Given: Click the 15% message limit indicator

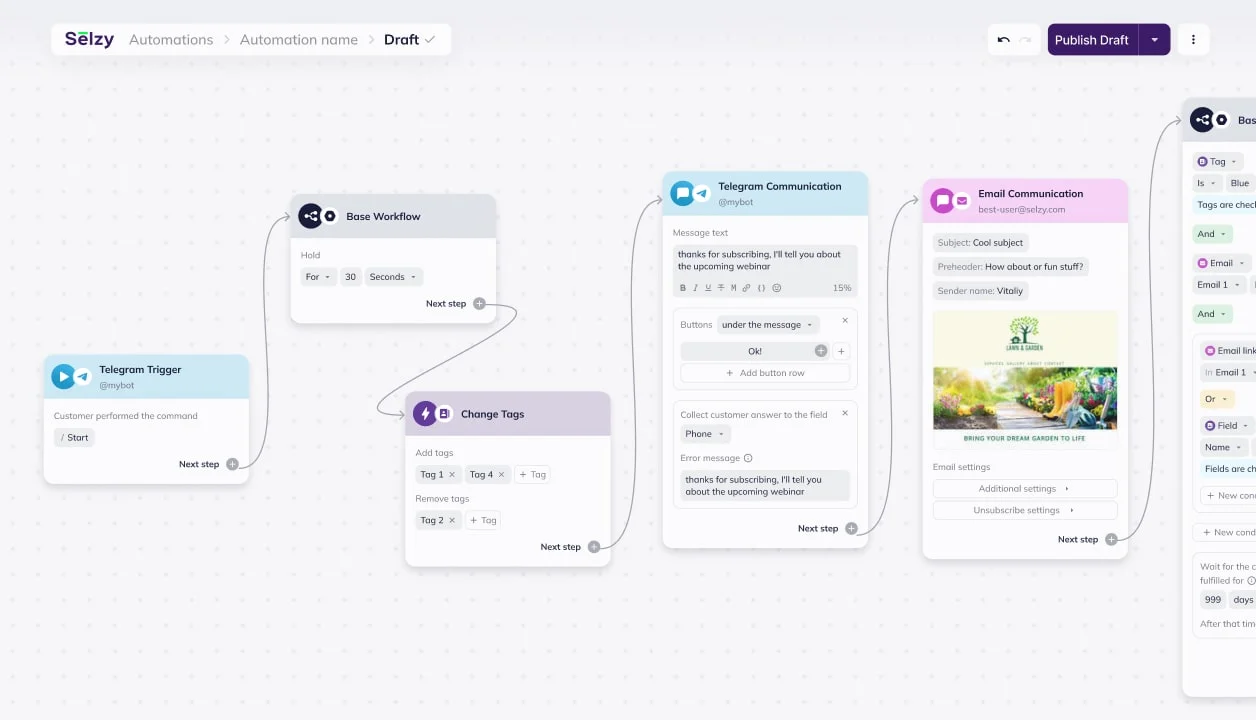Looking at the screenshot, I should (x=842, y=288).
